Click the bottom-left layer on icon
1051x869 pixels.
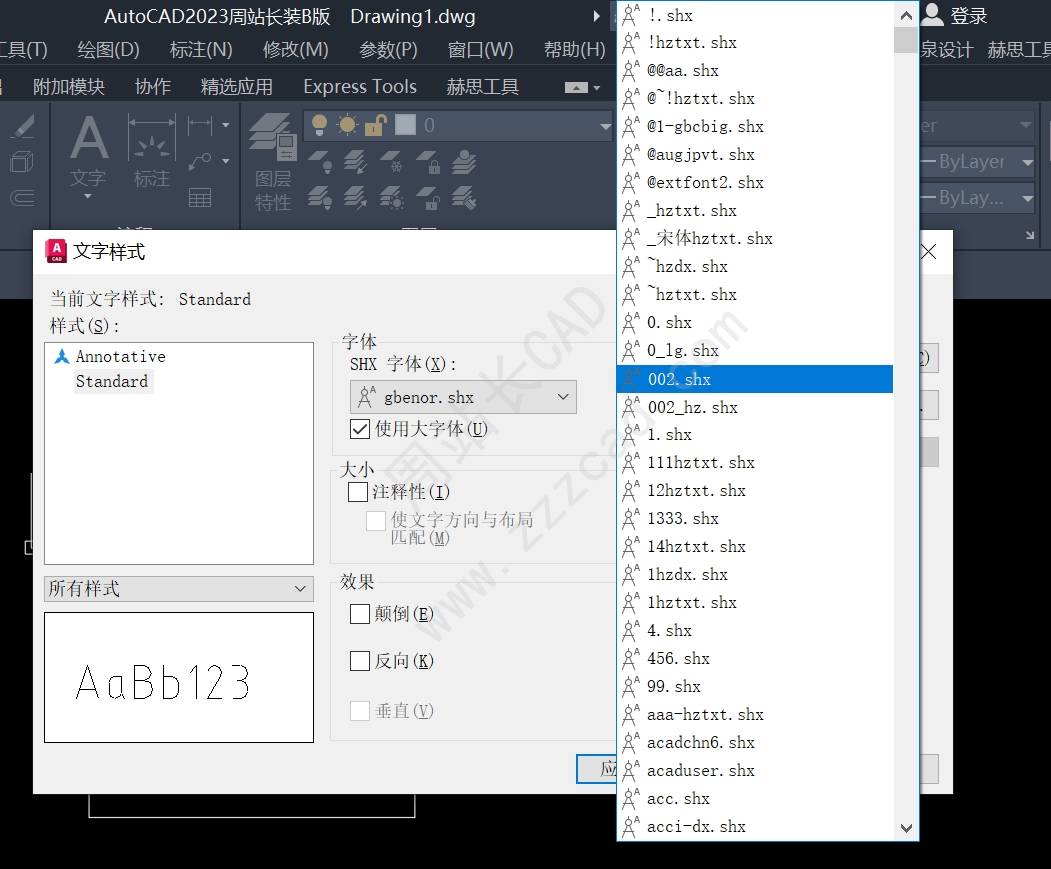point(320,198)
